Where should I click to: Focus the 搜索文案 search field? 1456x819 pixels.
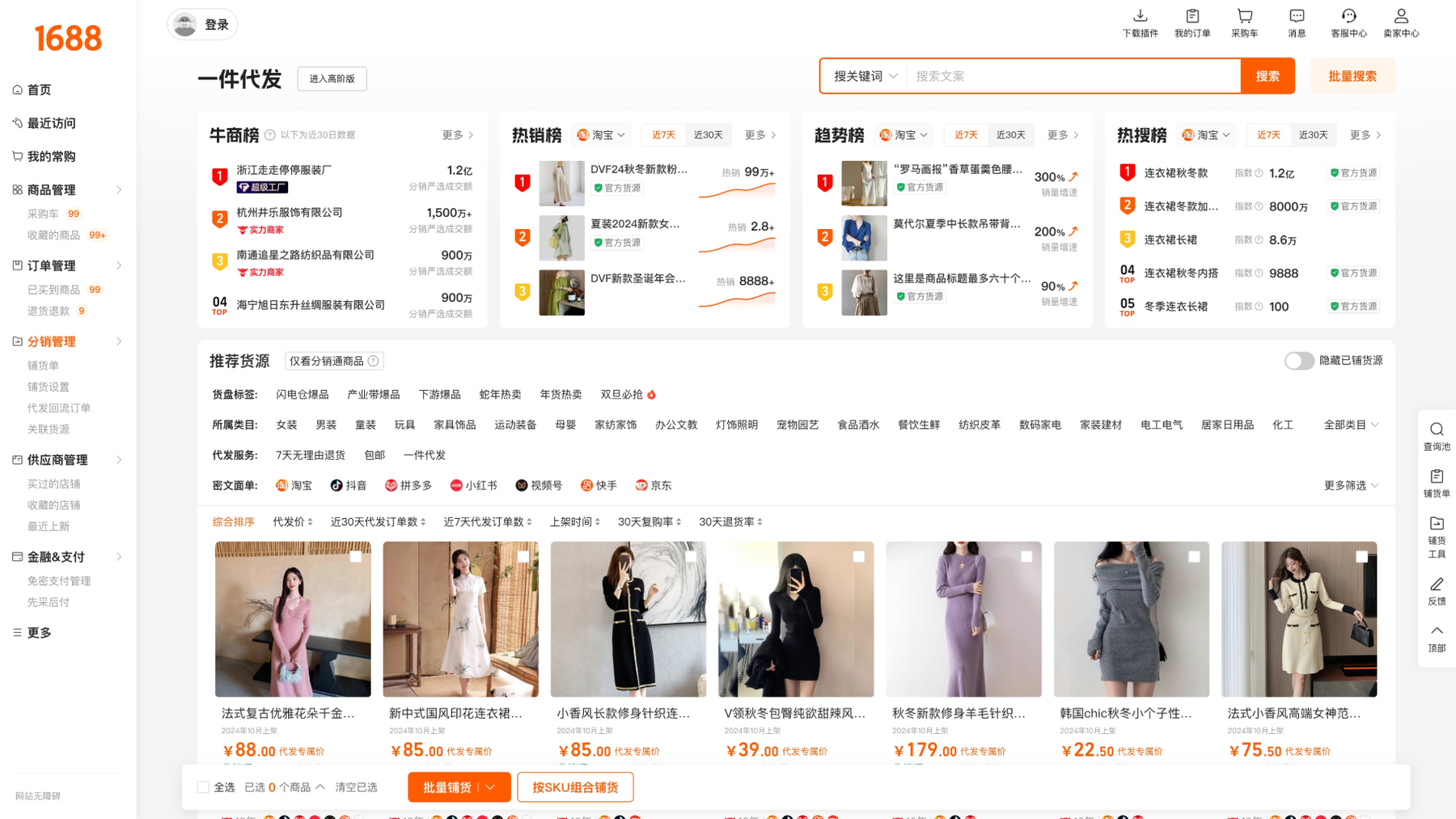(1073, 76)
